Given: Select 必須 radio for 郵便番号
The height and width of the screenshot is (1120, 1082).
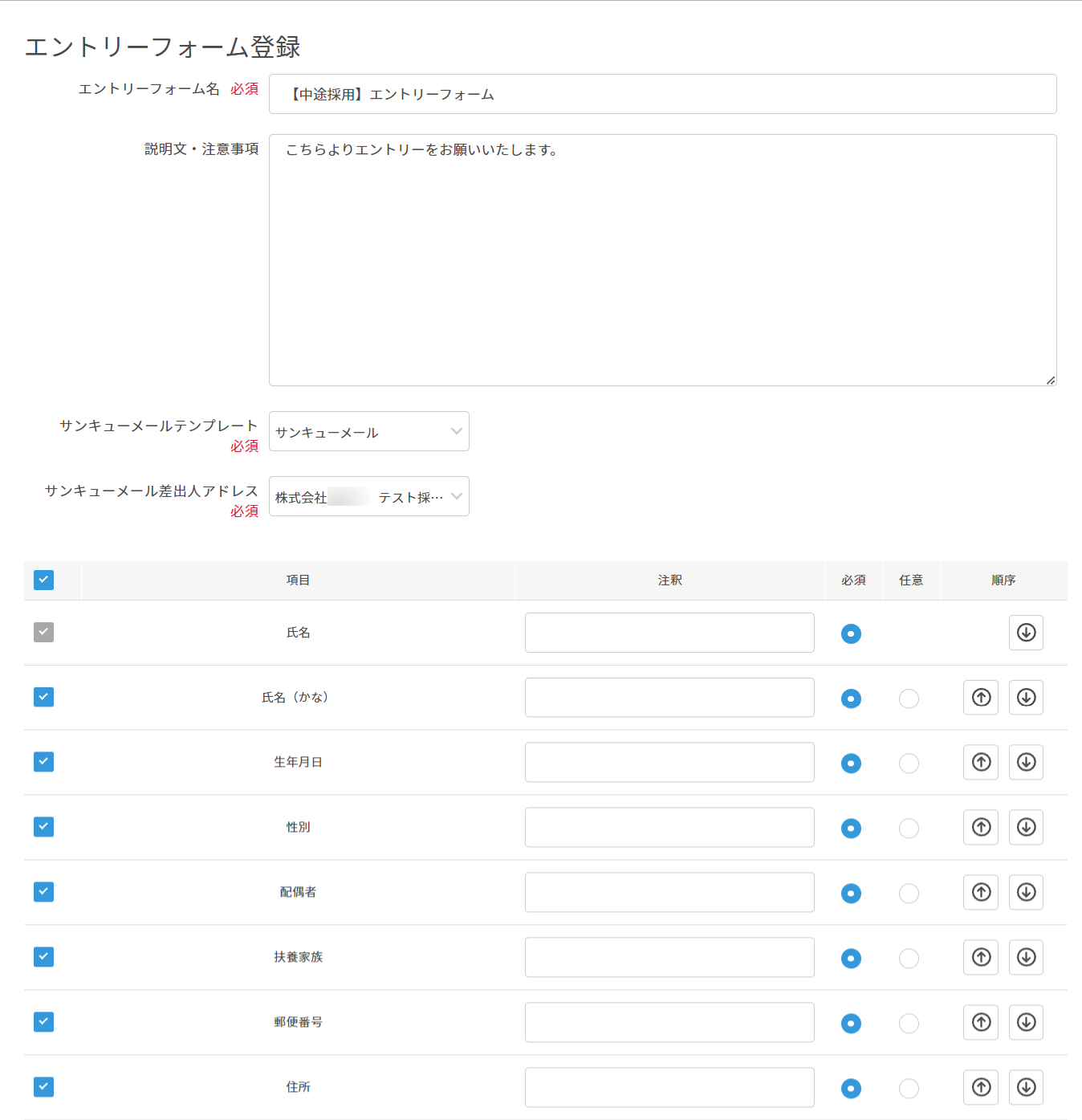Looking at the screenshot, I should (851, 1024).
